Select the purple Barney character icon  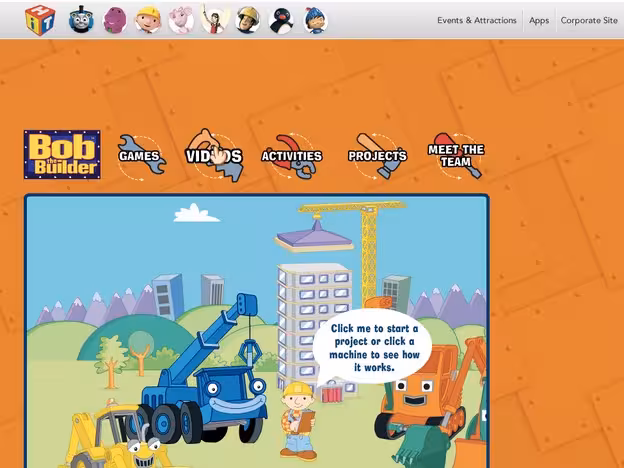(115, 20)
